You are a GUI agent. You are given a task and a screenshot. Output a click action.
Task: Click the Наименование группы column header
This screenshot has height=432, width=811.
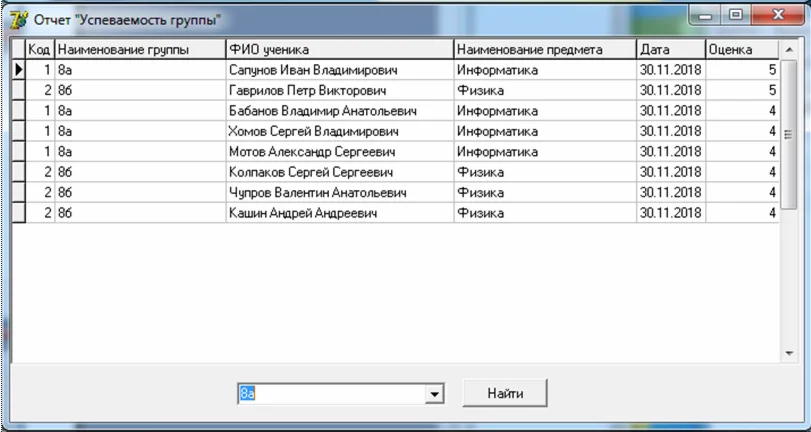(140, 50)
